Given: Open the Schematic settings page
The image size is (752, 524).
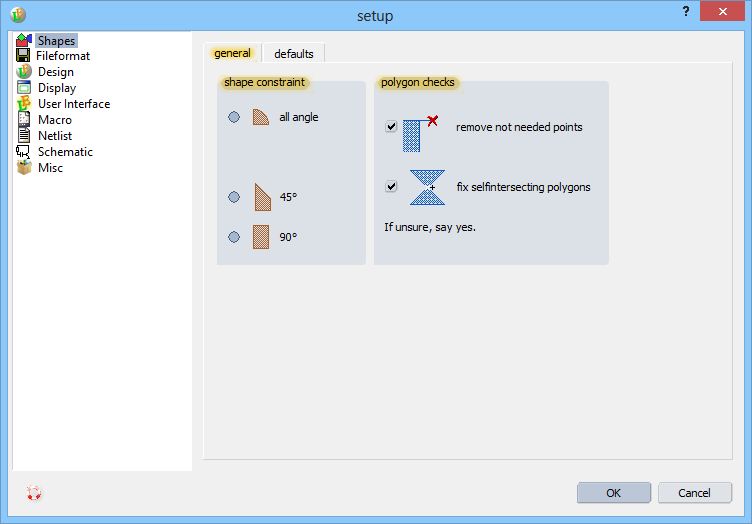Looking at the screenshot, I should coord(65,151).
